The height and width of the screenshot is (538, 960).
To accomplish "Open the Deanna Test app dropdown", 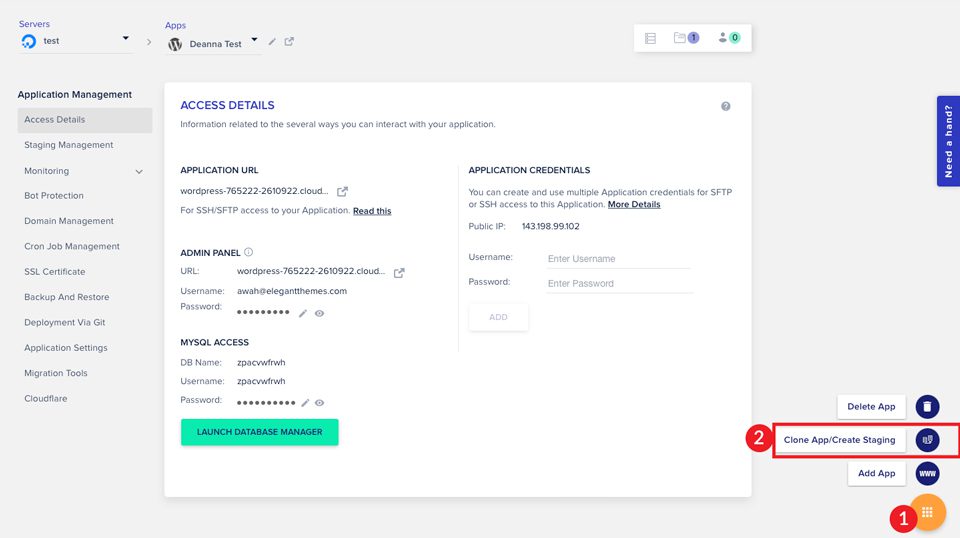I will [x=254, y=41].
